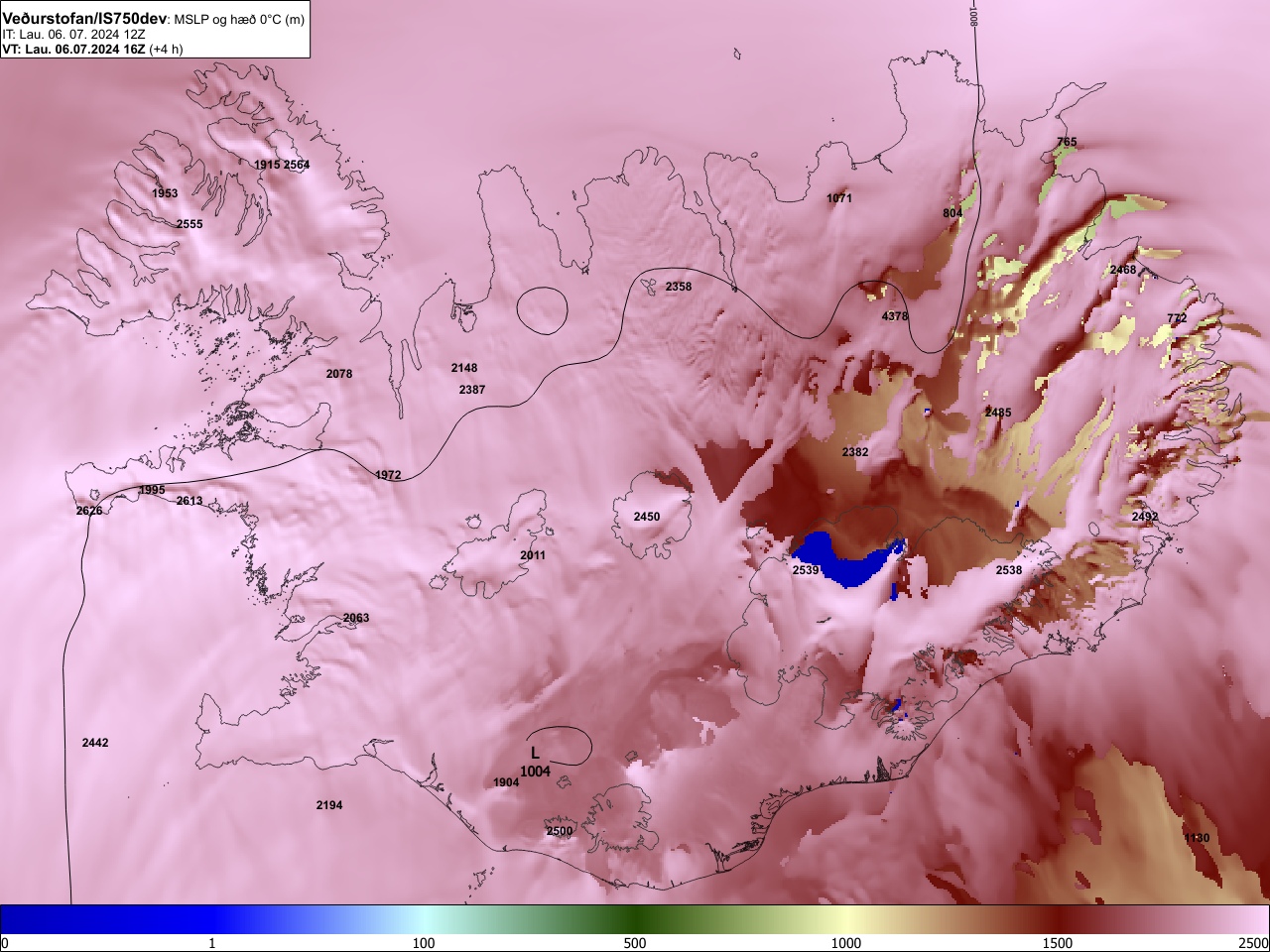This screenshot has width=1270, height=952.
Task: Click the 1972 label on the isobar
Action: point(388,475)
